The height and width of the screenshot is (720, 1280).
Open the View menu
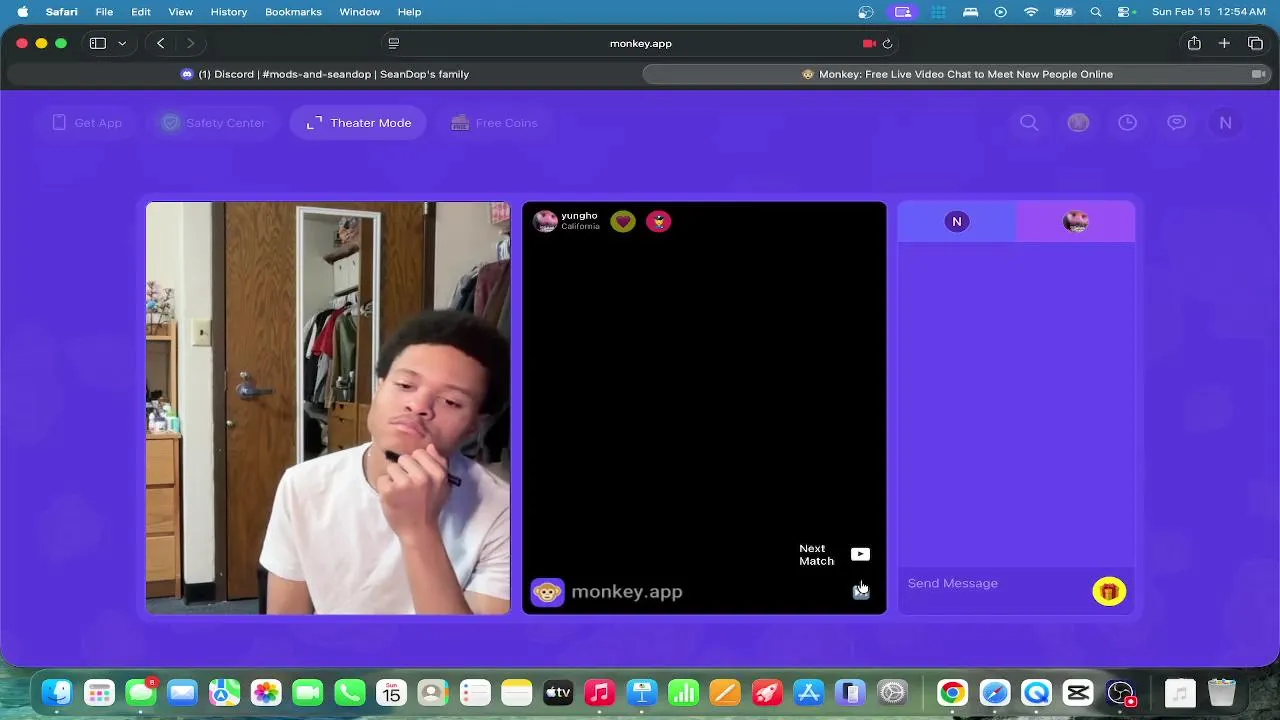click(180, 12)
